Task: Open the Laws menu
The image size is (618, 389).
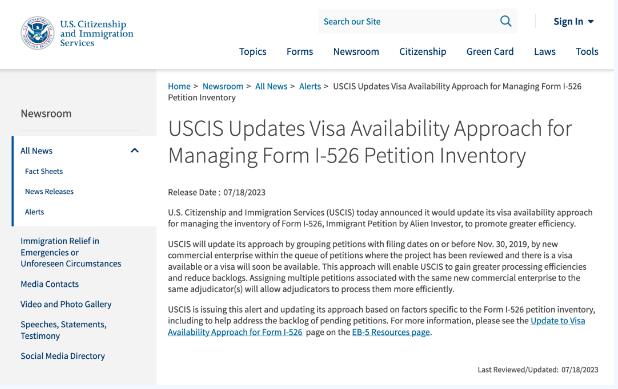Action: click(x=544, y=52)
